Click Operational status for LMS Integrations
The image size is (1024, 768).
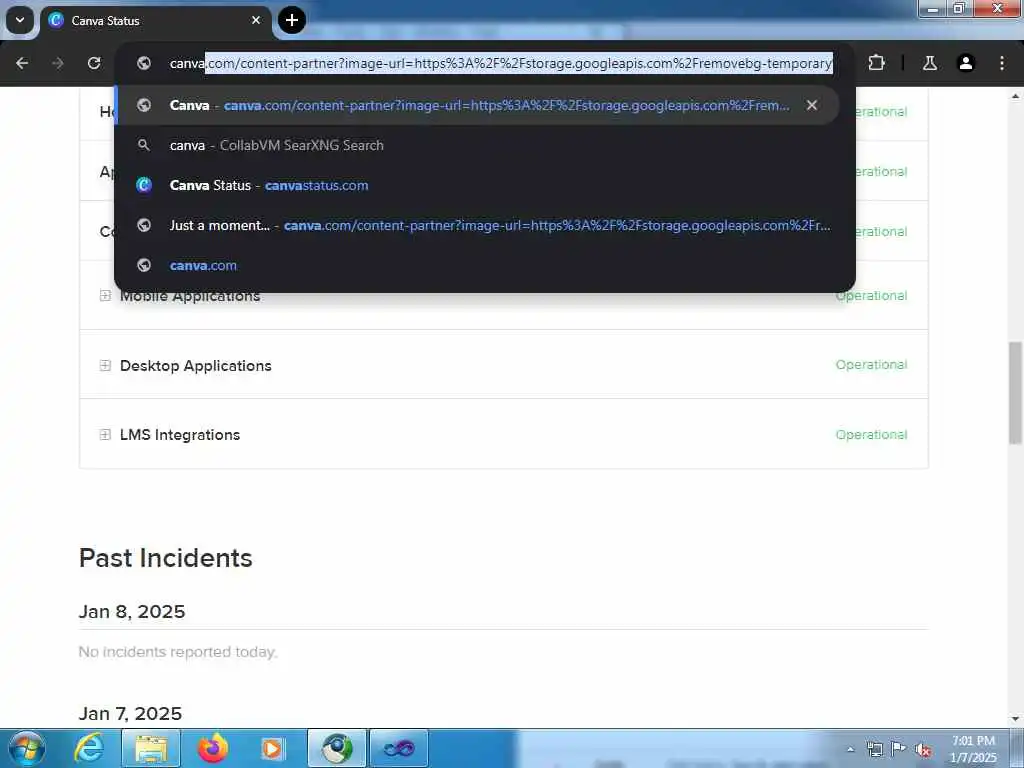coord(871,435)
